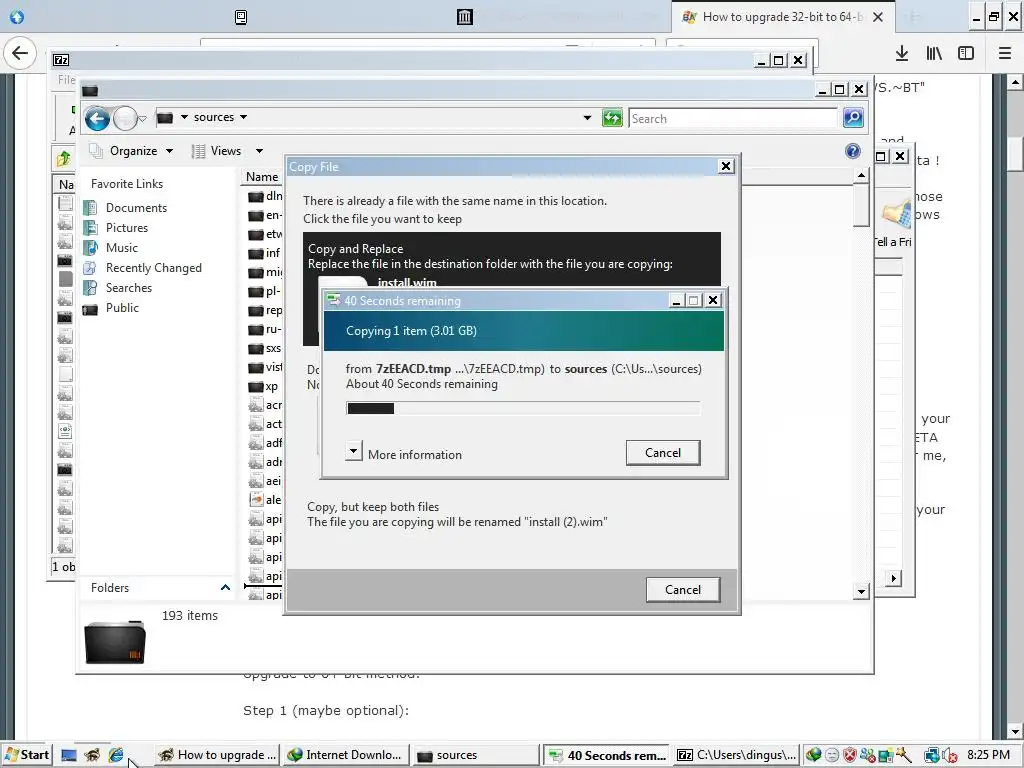Click the 7z icon in 7-Zip title bar
This screenshot has width=1024, height=768.
[61, 60]
